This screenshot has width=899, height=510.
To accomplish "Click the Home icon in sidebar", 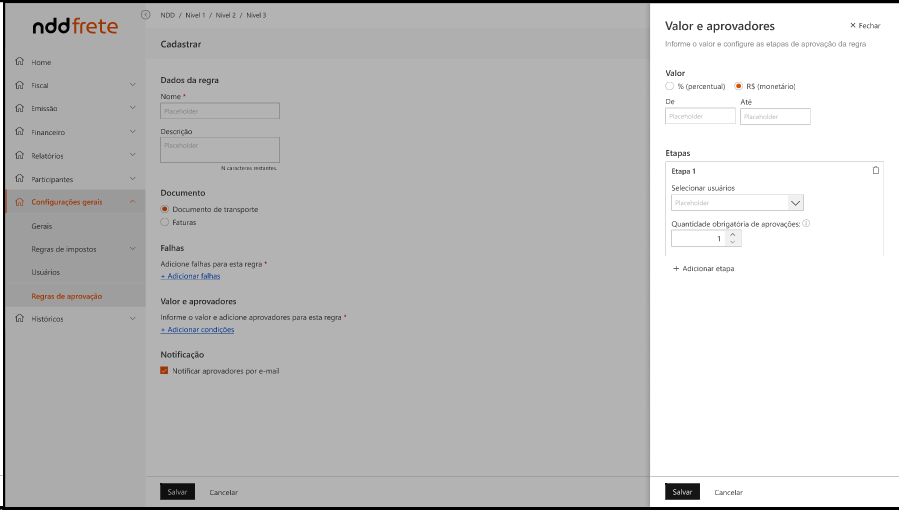I will click(19, 62).
